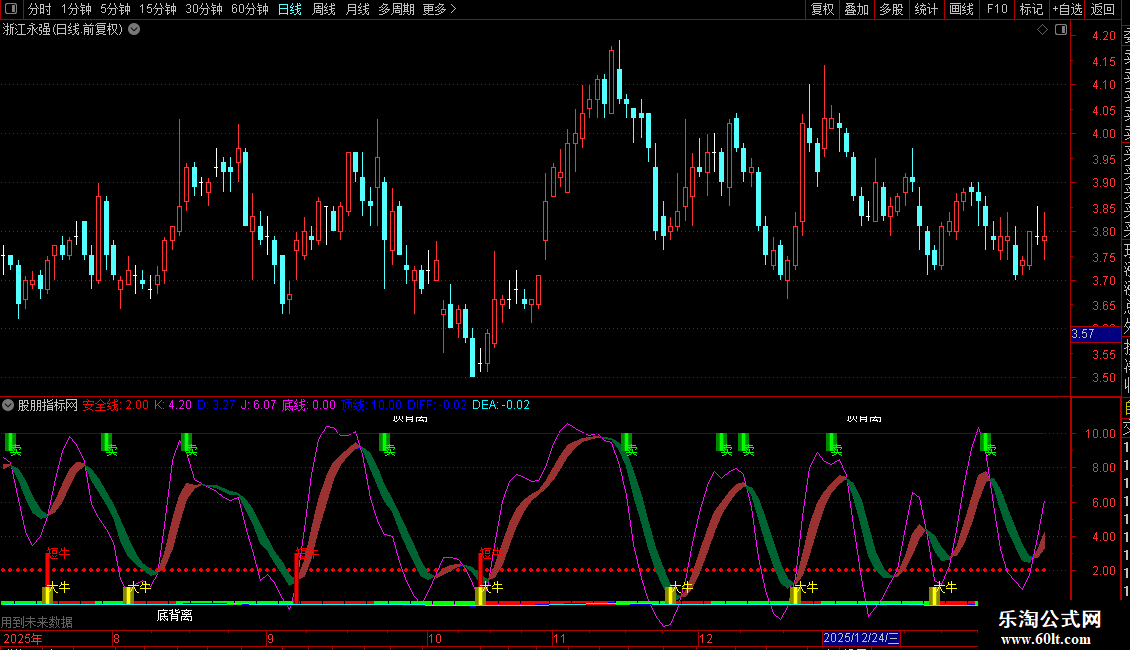
Task: Expand the 更多 period options
Action: click(x=439, y=9)
